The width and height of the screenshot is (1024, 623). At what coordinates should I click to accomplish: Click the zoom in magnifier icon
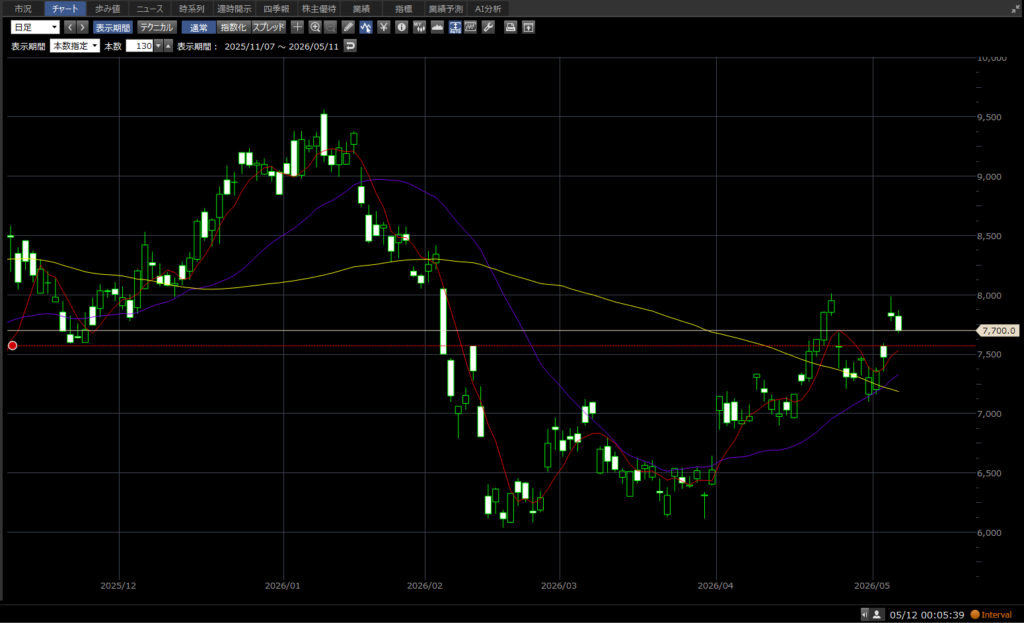coord(315,27)
